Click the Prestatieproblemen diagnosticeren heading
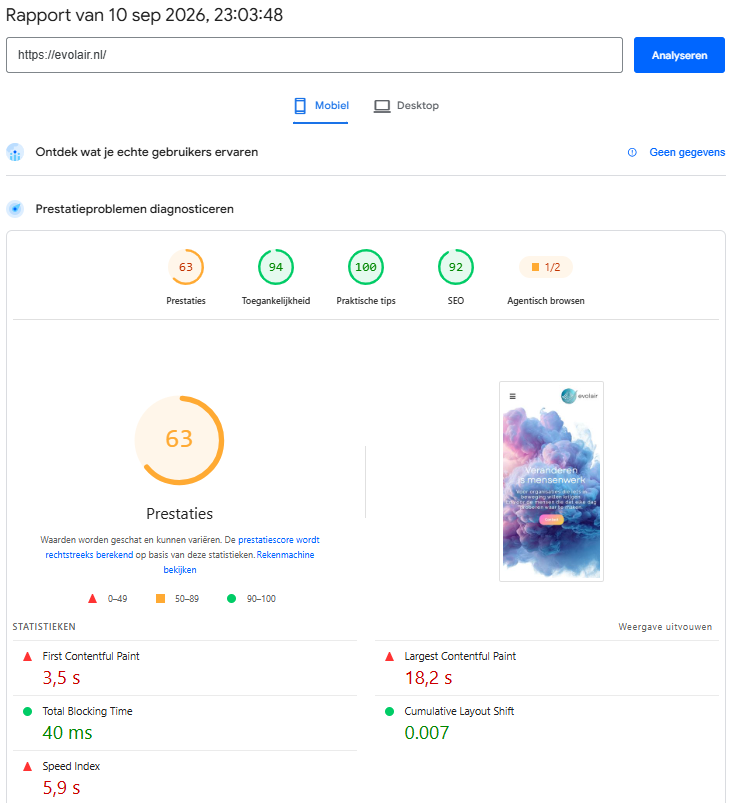This screenshot has height=803, width=731. point(134,209)
